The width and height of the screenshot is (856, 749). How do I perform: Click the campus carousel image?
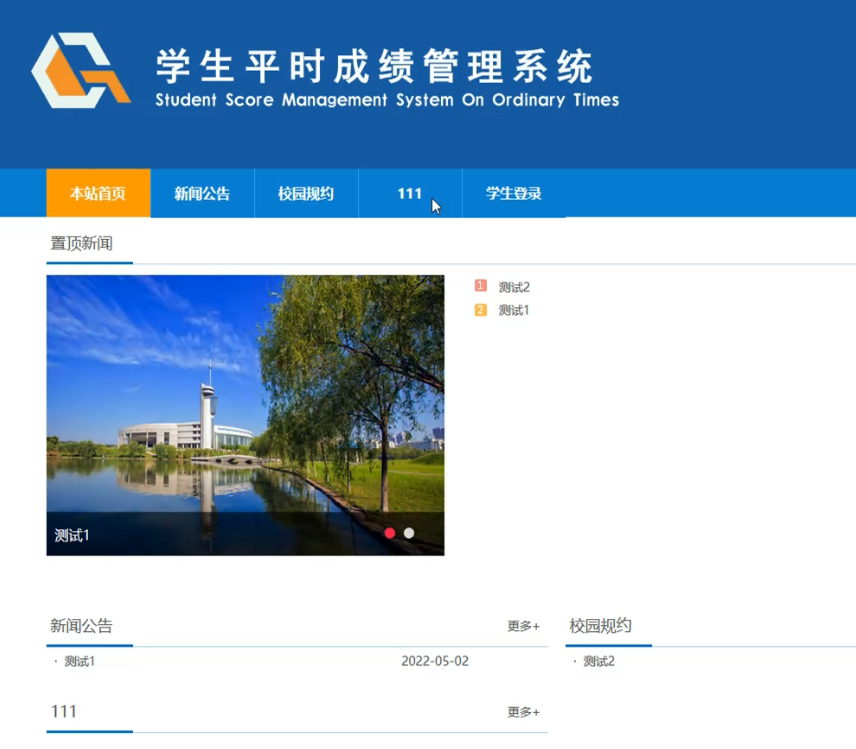click(x=245, y=415)
